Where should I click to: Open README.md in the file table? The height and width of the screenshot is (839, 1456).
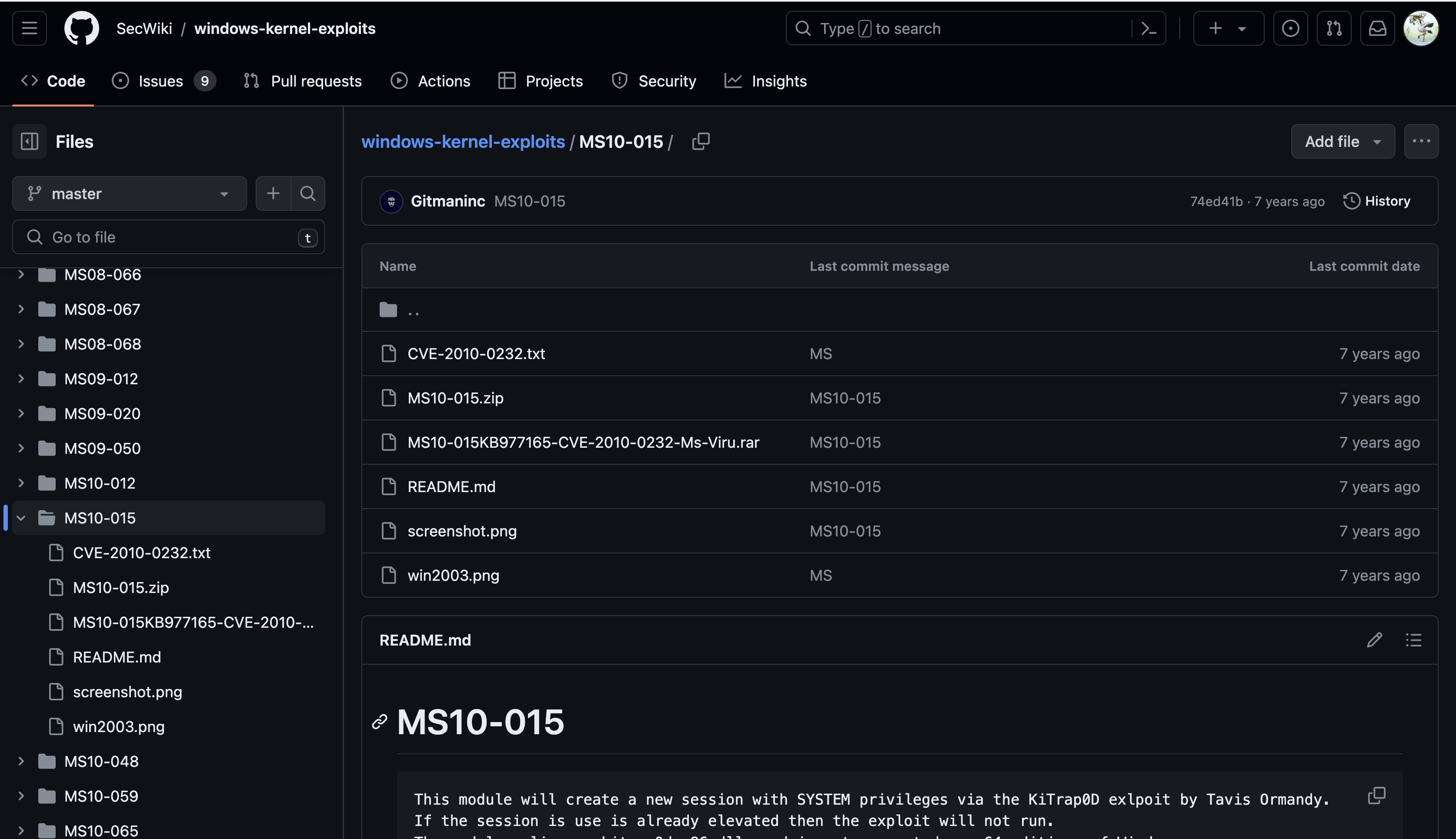click(x=451, y=486)
